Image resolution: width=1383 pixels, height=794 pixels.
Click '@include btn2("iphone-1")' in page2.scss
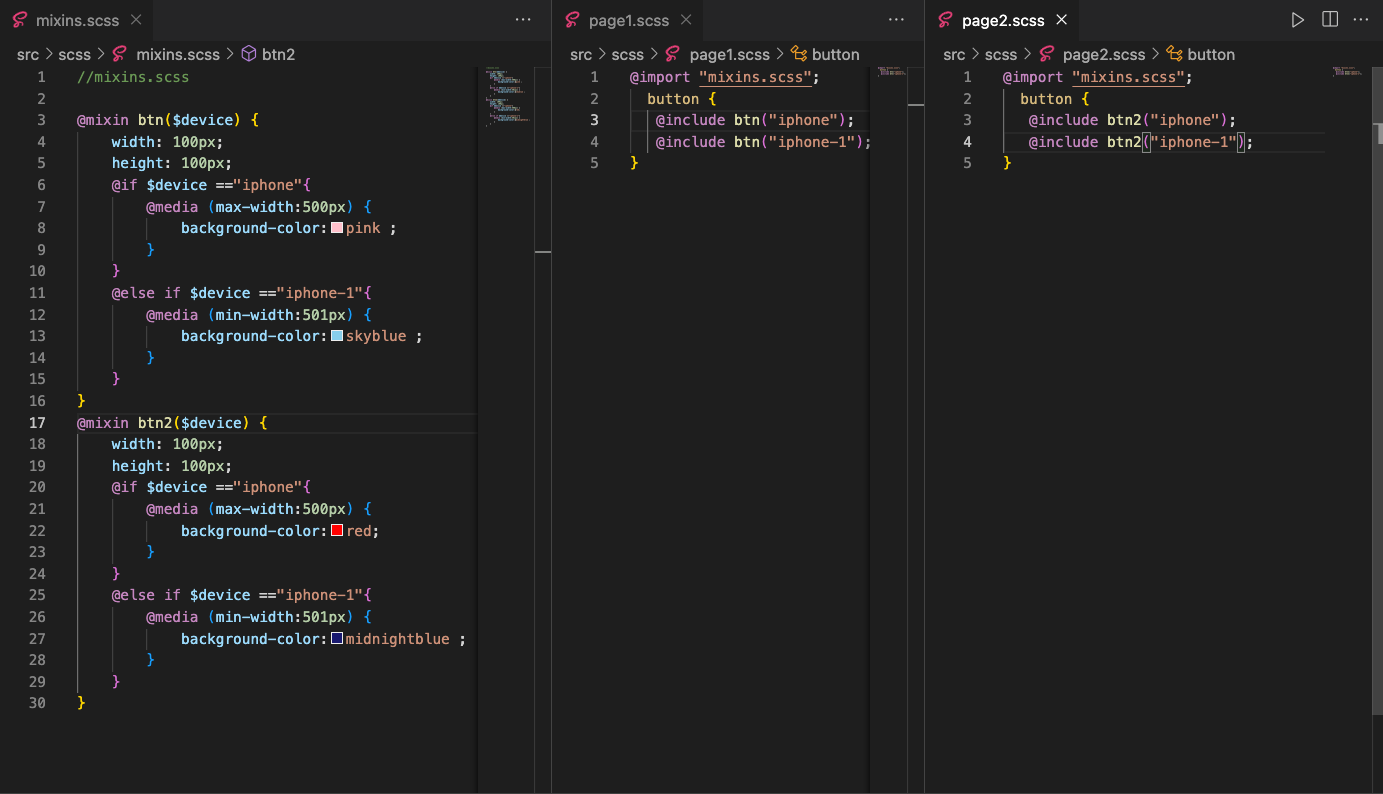(1137, 142)
